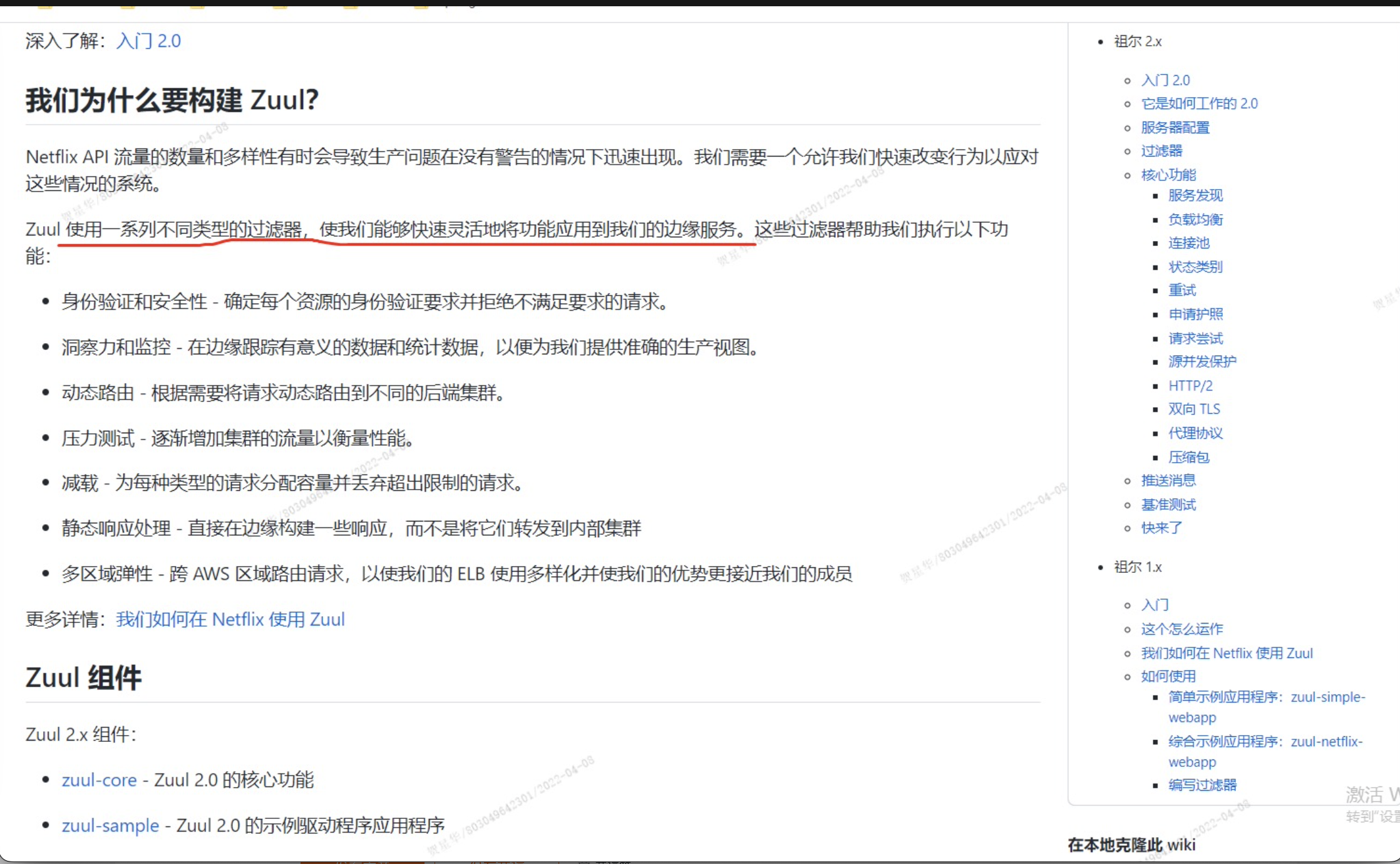Open sidebar link 双向 TLS

[x=1194, y=409]
